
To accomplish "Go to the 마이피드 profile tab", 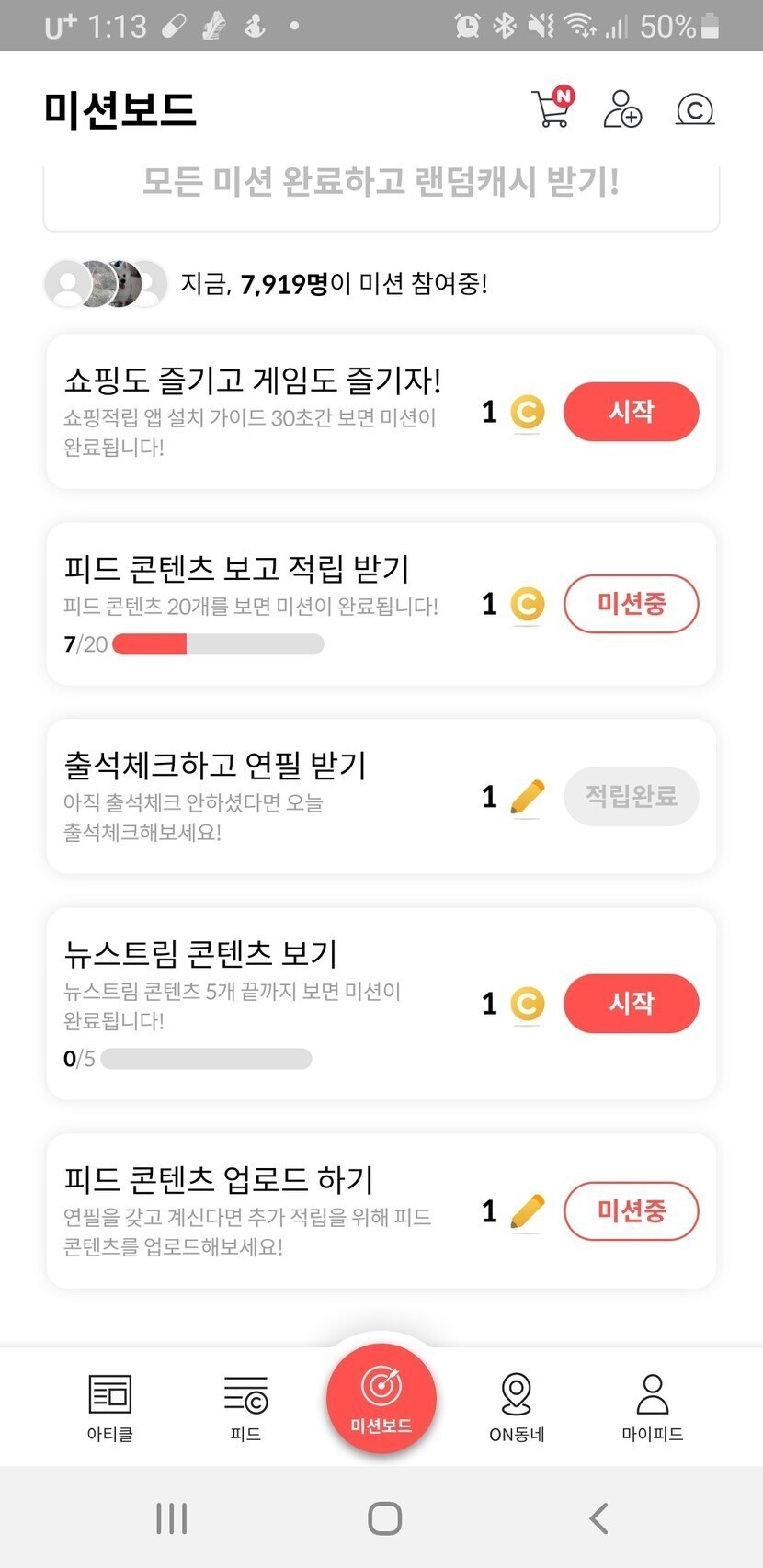I will click(653, 1406).
